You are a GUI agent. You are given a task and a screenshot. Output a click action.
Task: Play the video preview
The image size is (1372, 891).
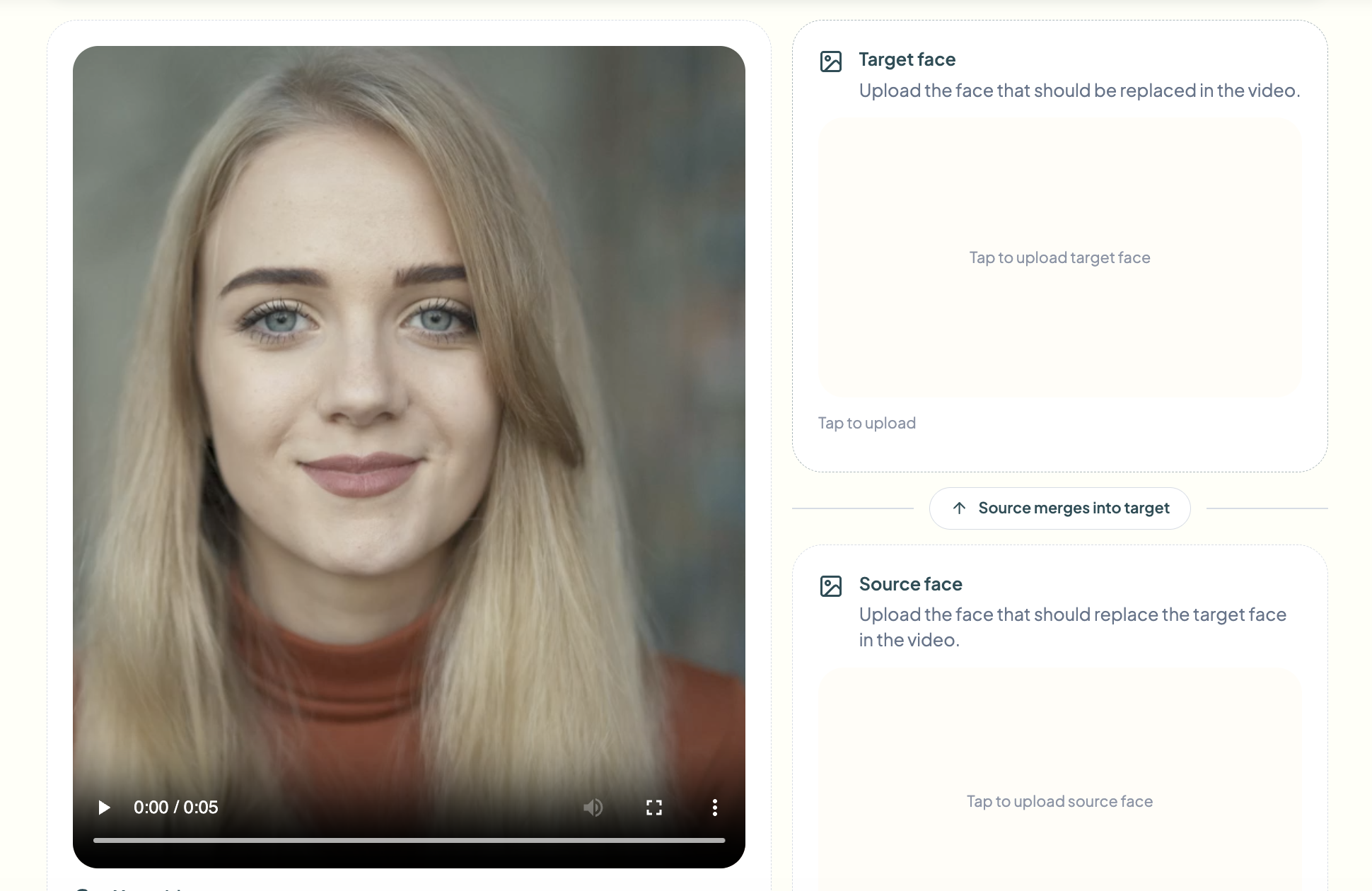[104, 808]
